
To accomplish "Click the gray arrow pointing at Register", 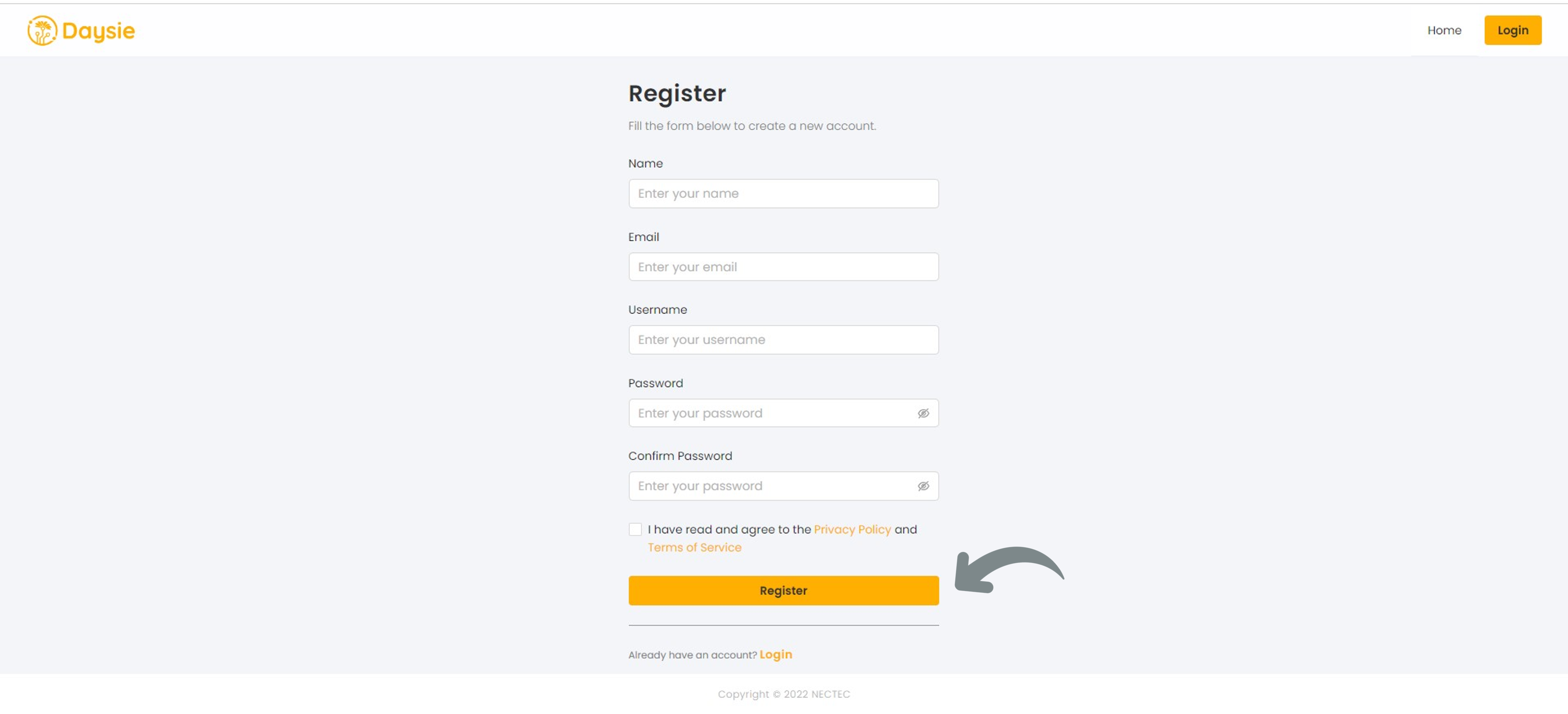I will [x=1008, y=569].
